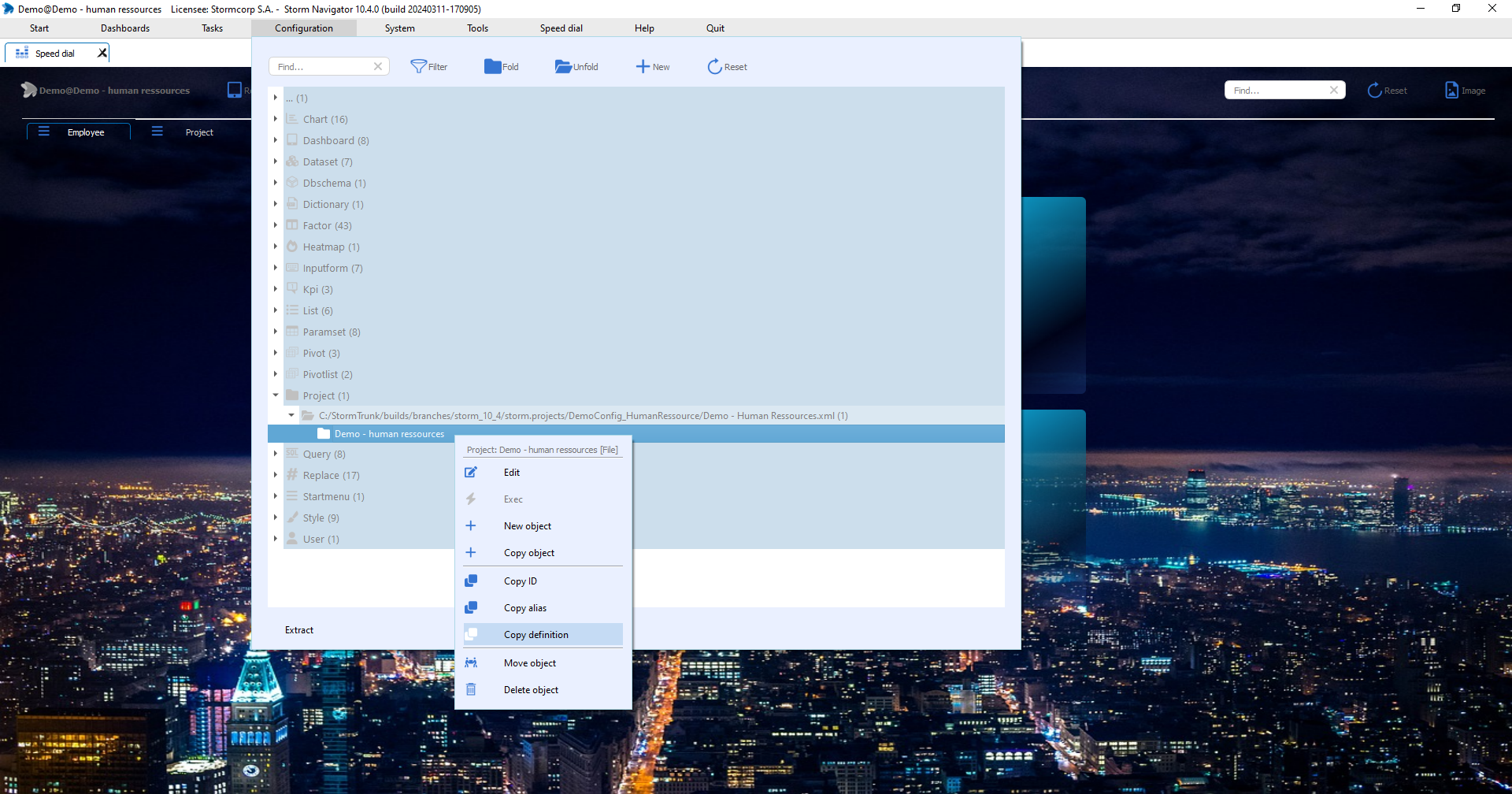Open the Start menu item
This screenshot has height=794, width=1512.
click(39, 28)
